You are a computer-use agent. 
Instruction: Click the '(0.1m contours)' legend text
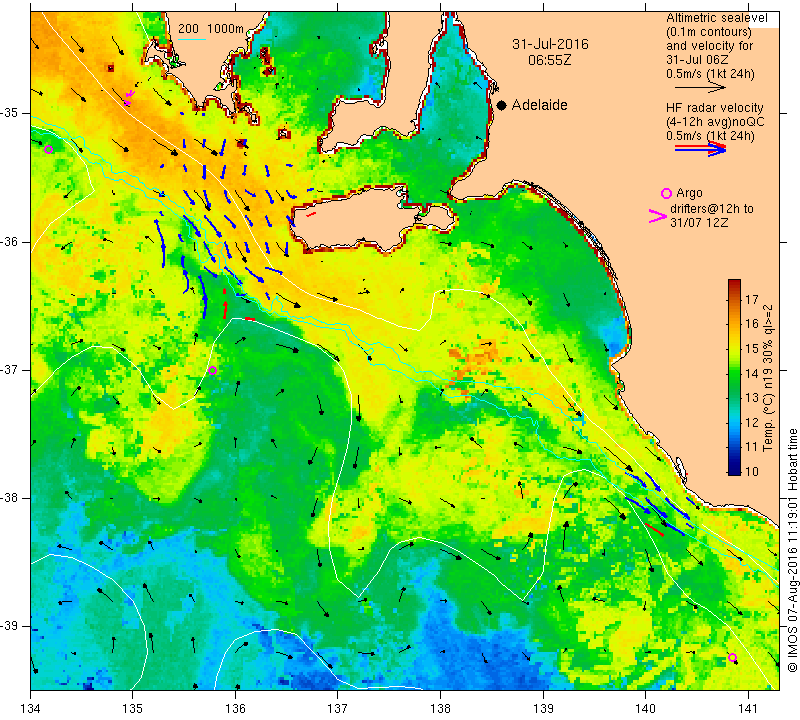click(709, 32)
